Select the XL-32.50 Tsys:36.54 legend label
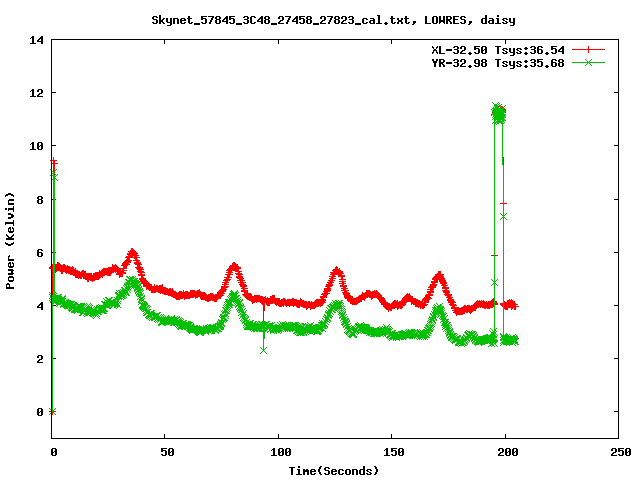Image resolution: width=640 pixels, height=480 pixels. [x=498, y=50]
